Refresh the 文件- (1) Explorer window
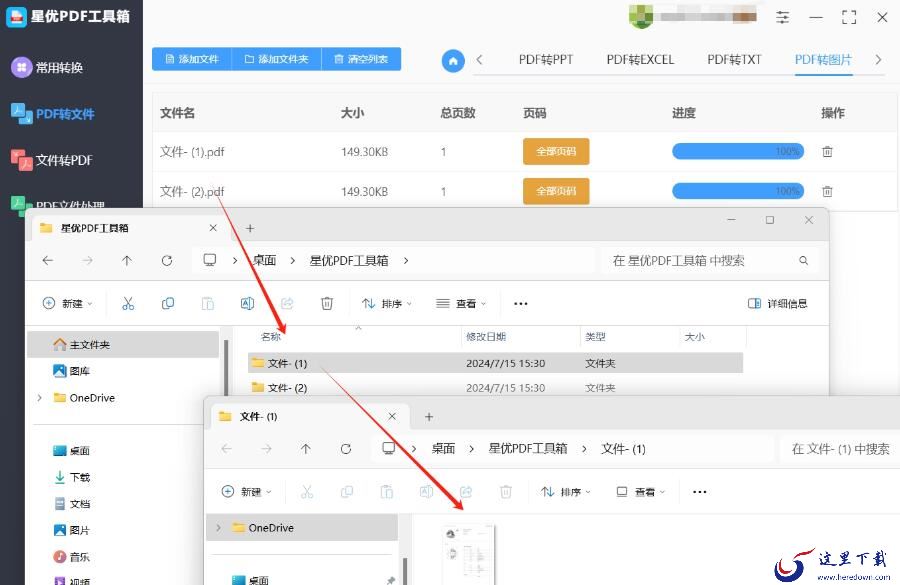The width and height of the screenshot is (900, 585). coord(346,449)
